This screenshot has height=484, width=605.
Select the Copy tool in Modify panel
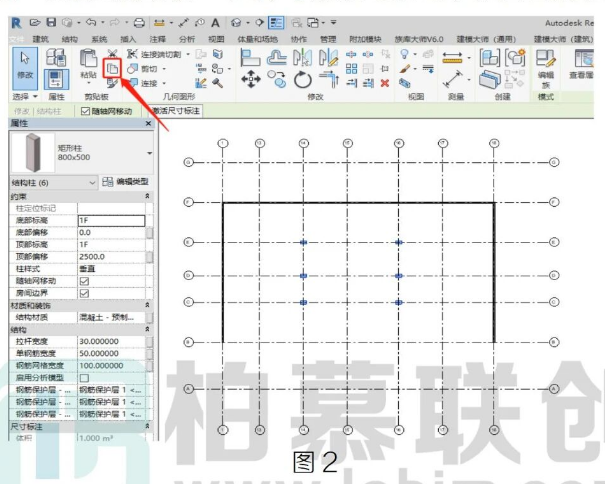[276, 79]
